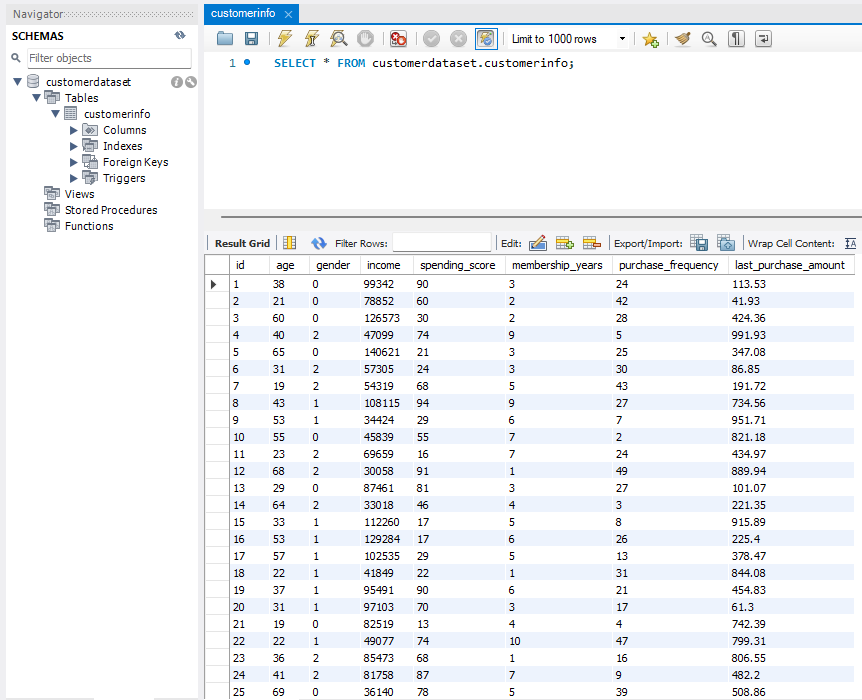The width and height of the screenshot is (862, 700).
Task: Click inside the Filter Rows field
Action: click(440, 243)
